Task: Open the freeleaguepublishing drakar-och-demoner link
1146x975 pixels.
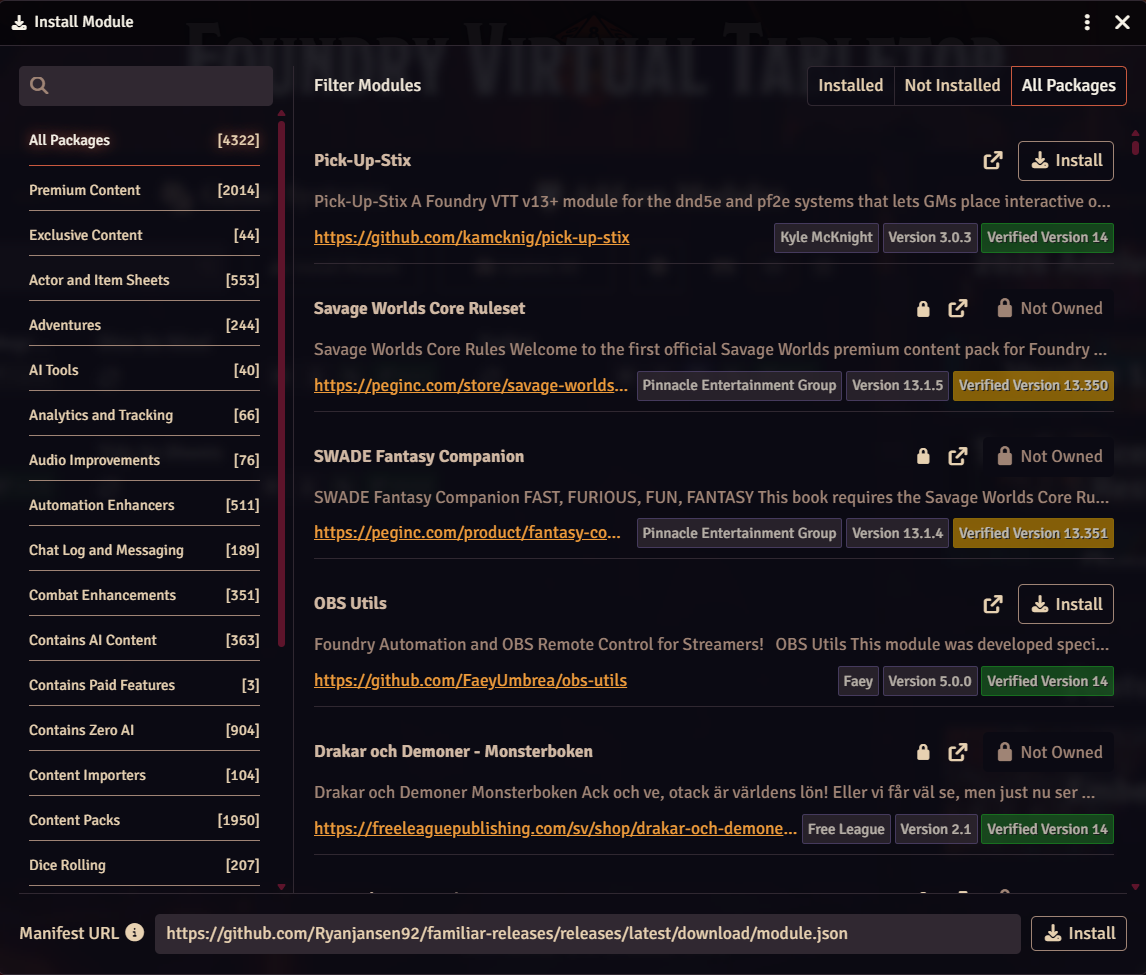Action: click(555, 828)
